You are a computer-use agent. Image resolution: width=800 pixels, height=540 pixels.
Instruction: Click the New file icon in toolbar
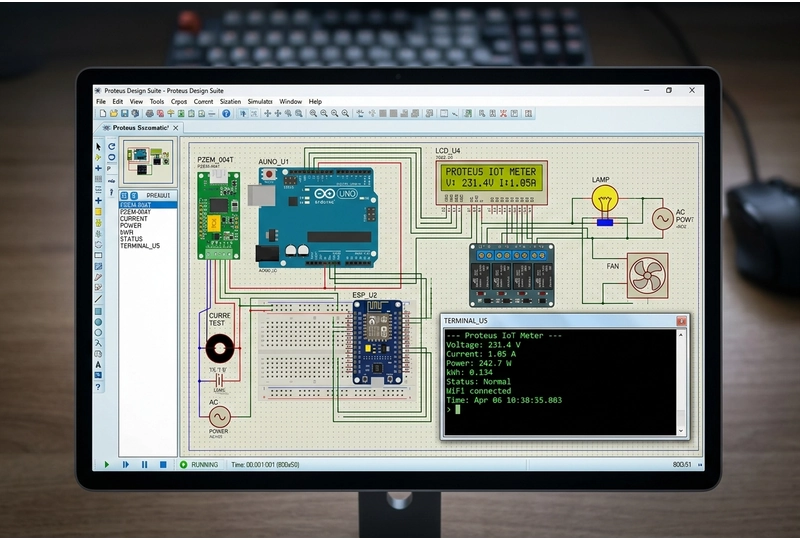click(x=103, y=113)
